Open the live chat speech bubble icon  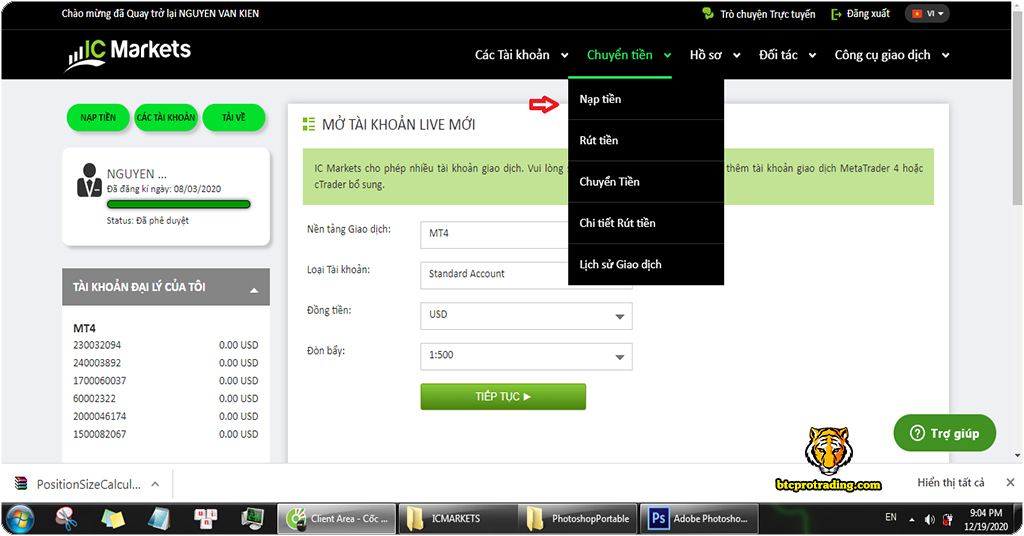click(x=708, y=14)
